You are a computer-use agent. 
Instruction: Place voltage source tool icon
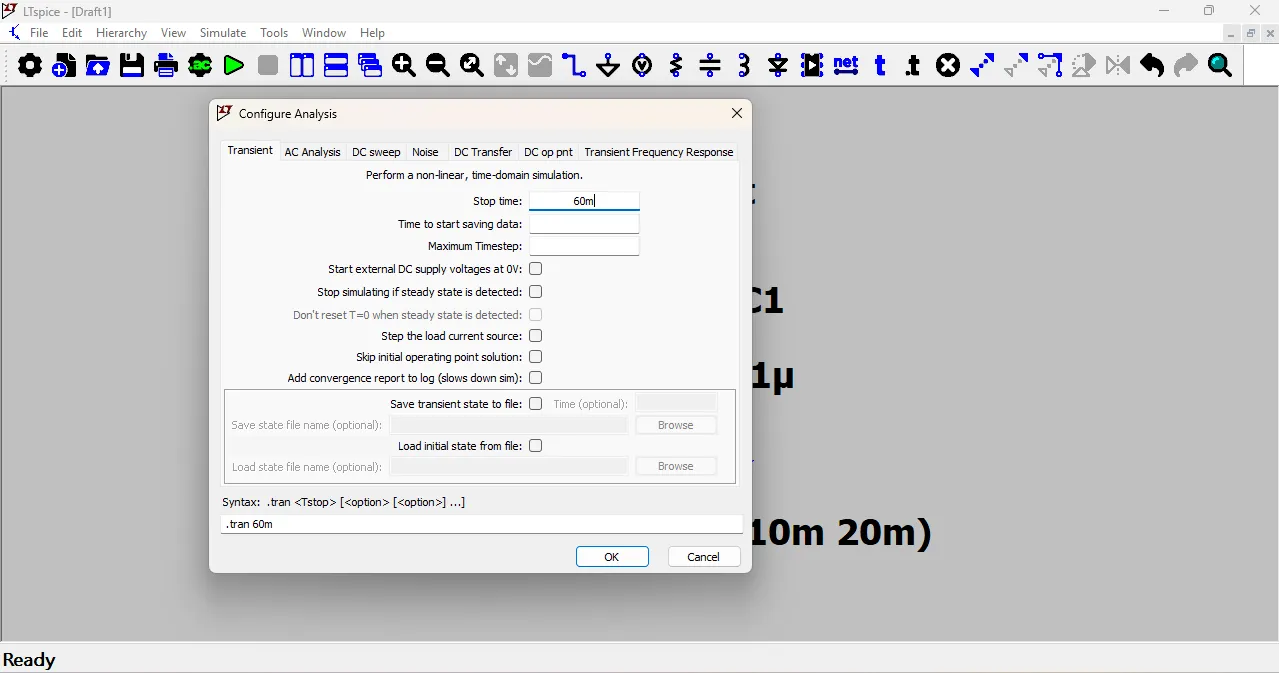[x=642, y=66]
